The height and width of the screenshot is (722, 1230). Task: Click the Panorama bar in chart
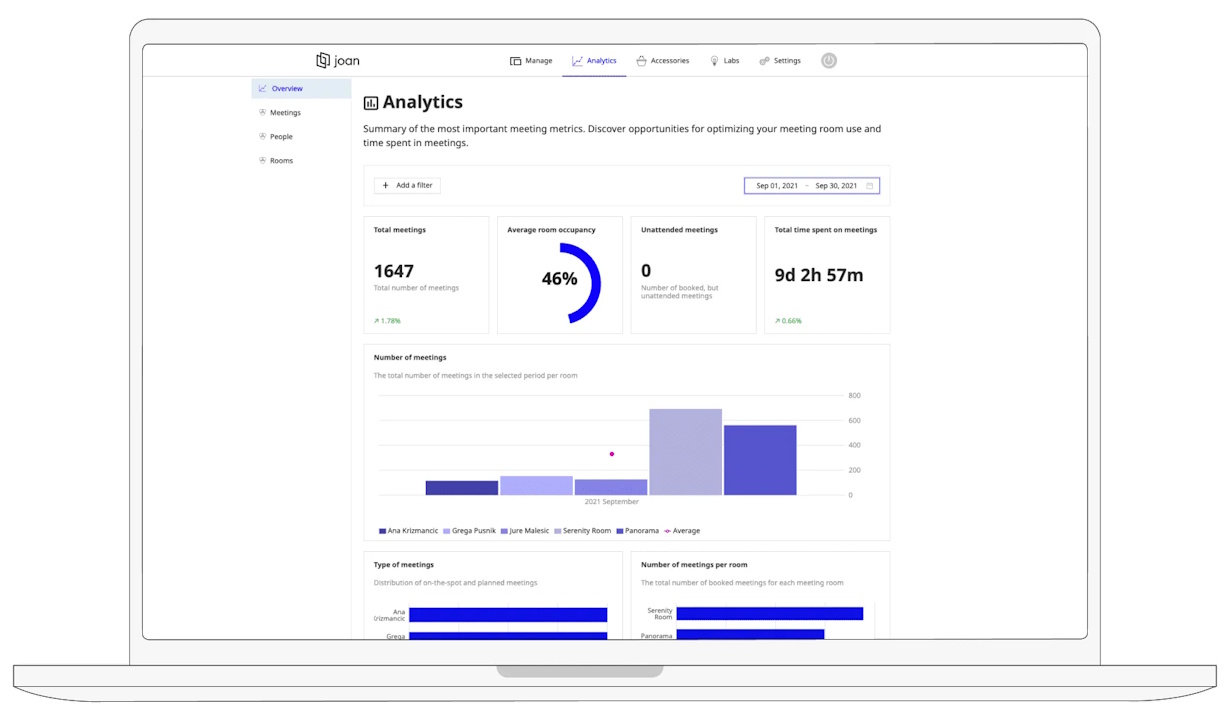click(760, 460)
